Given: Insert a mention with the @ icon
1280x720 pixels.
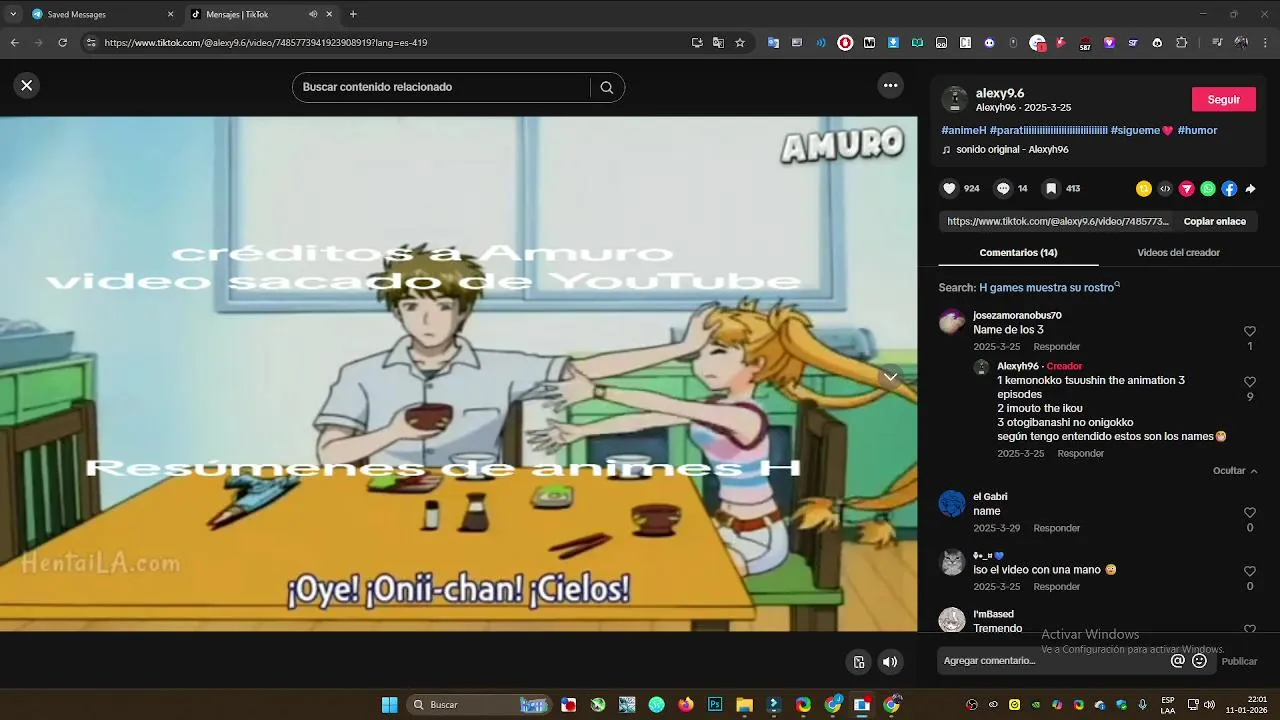Looking at the screenshot, I should click(1178, 661).
